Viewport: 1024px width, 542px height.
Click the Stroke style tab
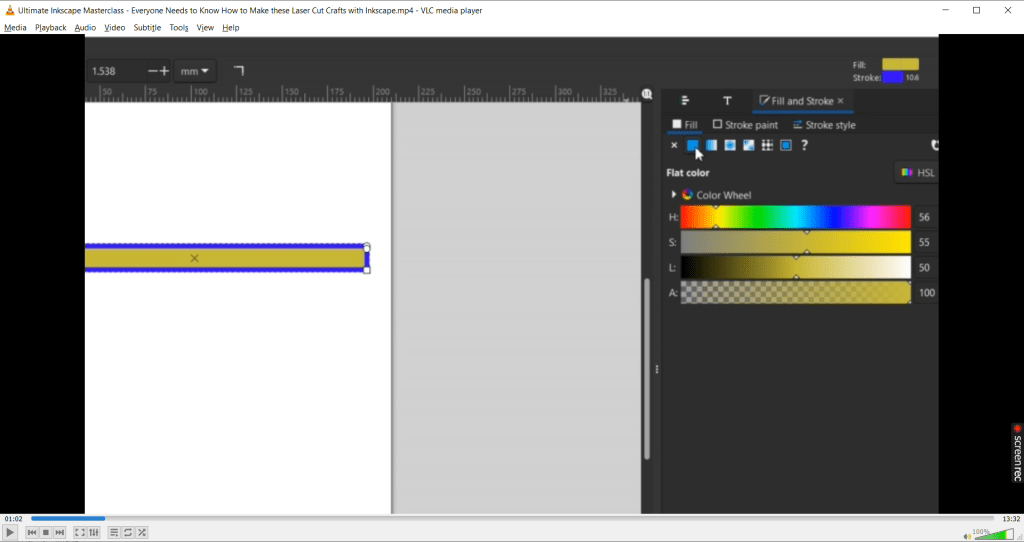pyautogui.click(x=824, y=125)
